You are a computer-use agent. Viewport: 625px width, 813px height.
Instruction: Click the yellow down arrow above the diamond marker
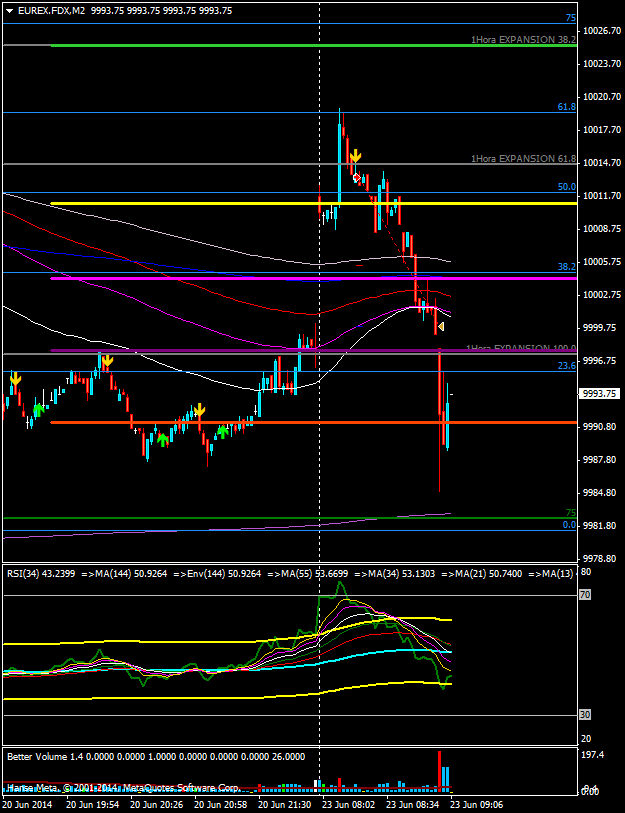click(355, 156)
